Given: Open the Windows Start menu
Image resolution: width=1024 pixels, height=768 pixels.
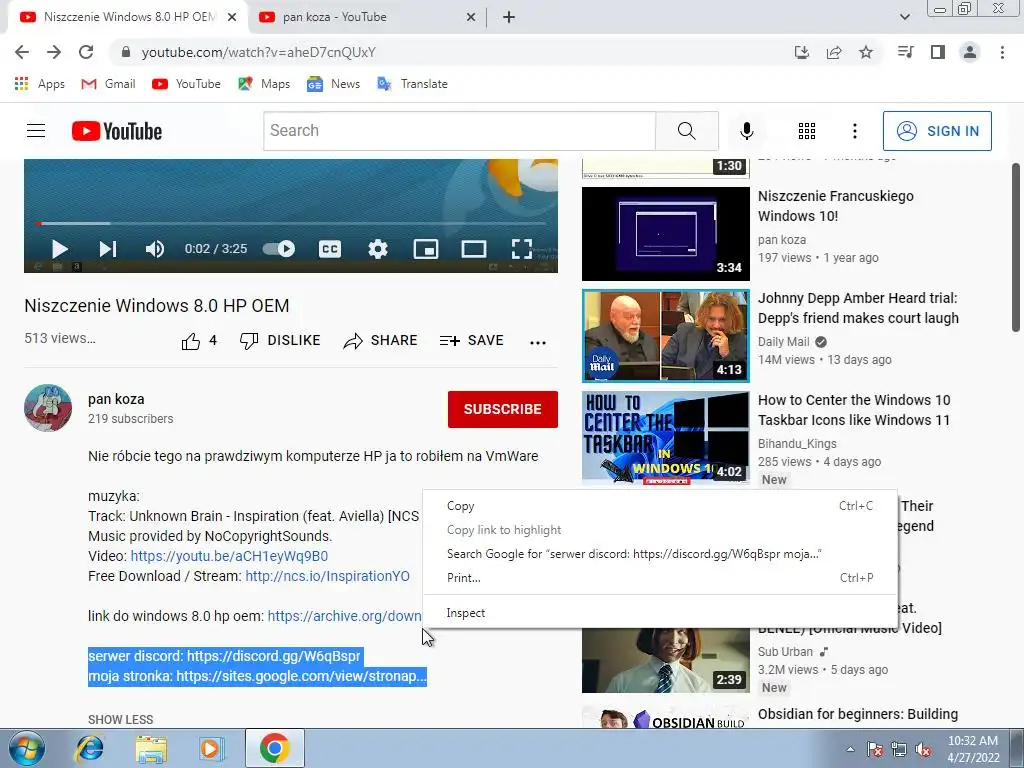Looking at the screenshot, I should [27, 748].
